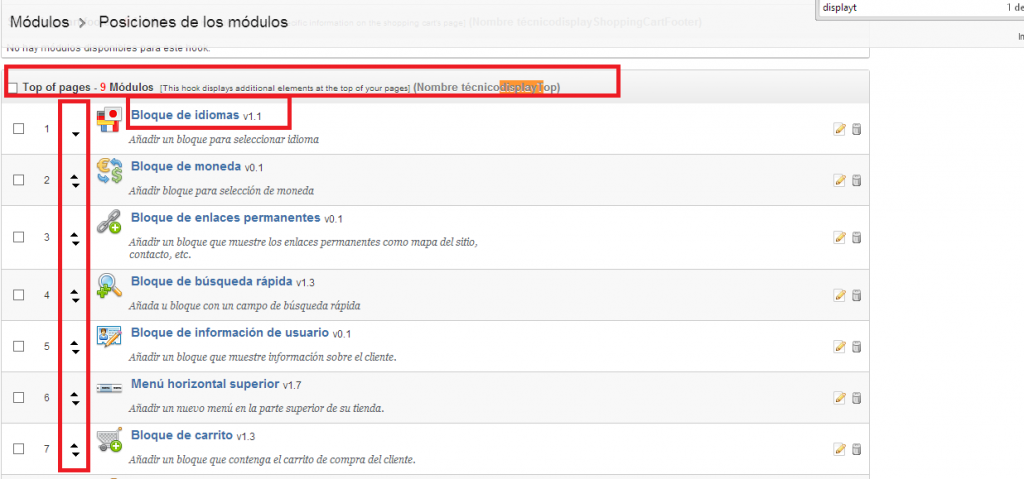Open the Bloque de carrito link
This screenshot has height=479, width=1024.
[182, 435]
